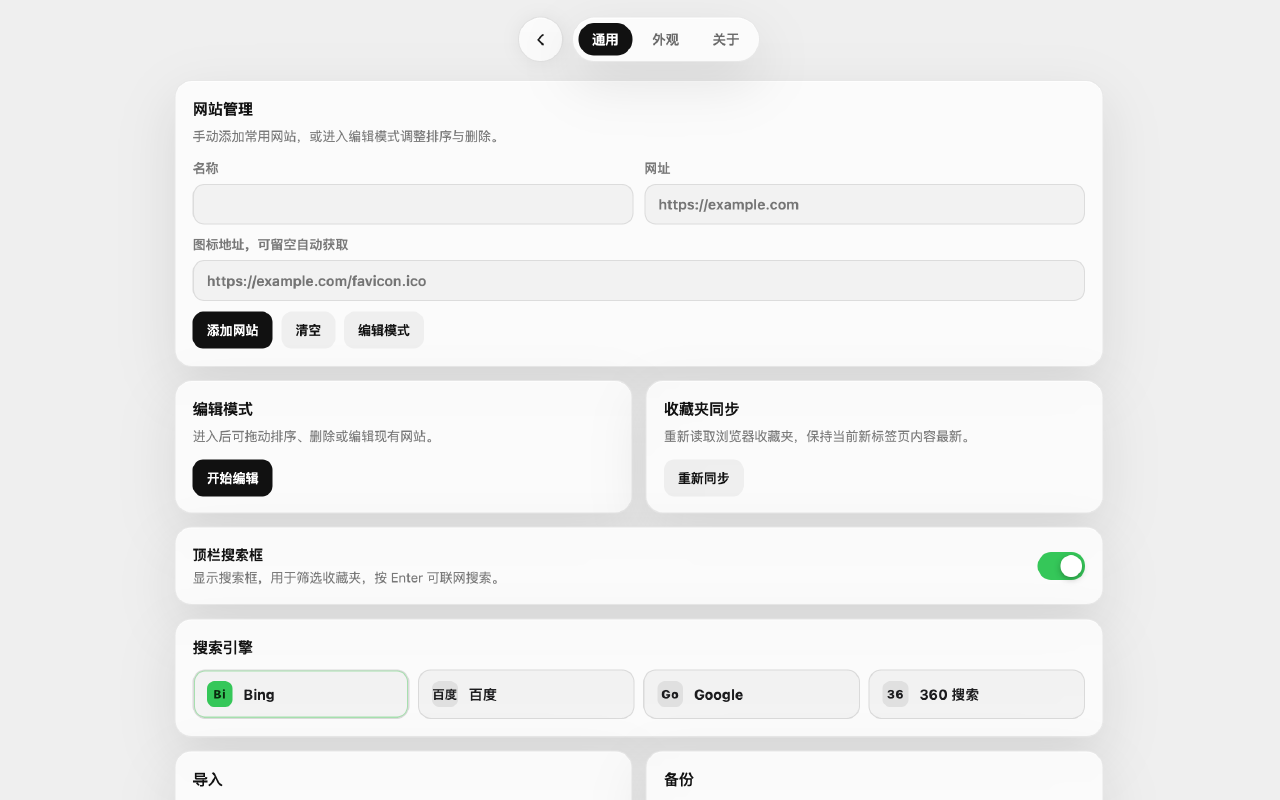Click the 开始编辑 button
This screenshot has height=800, width=1280.
(232, 478)
